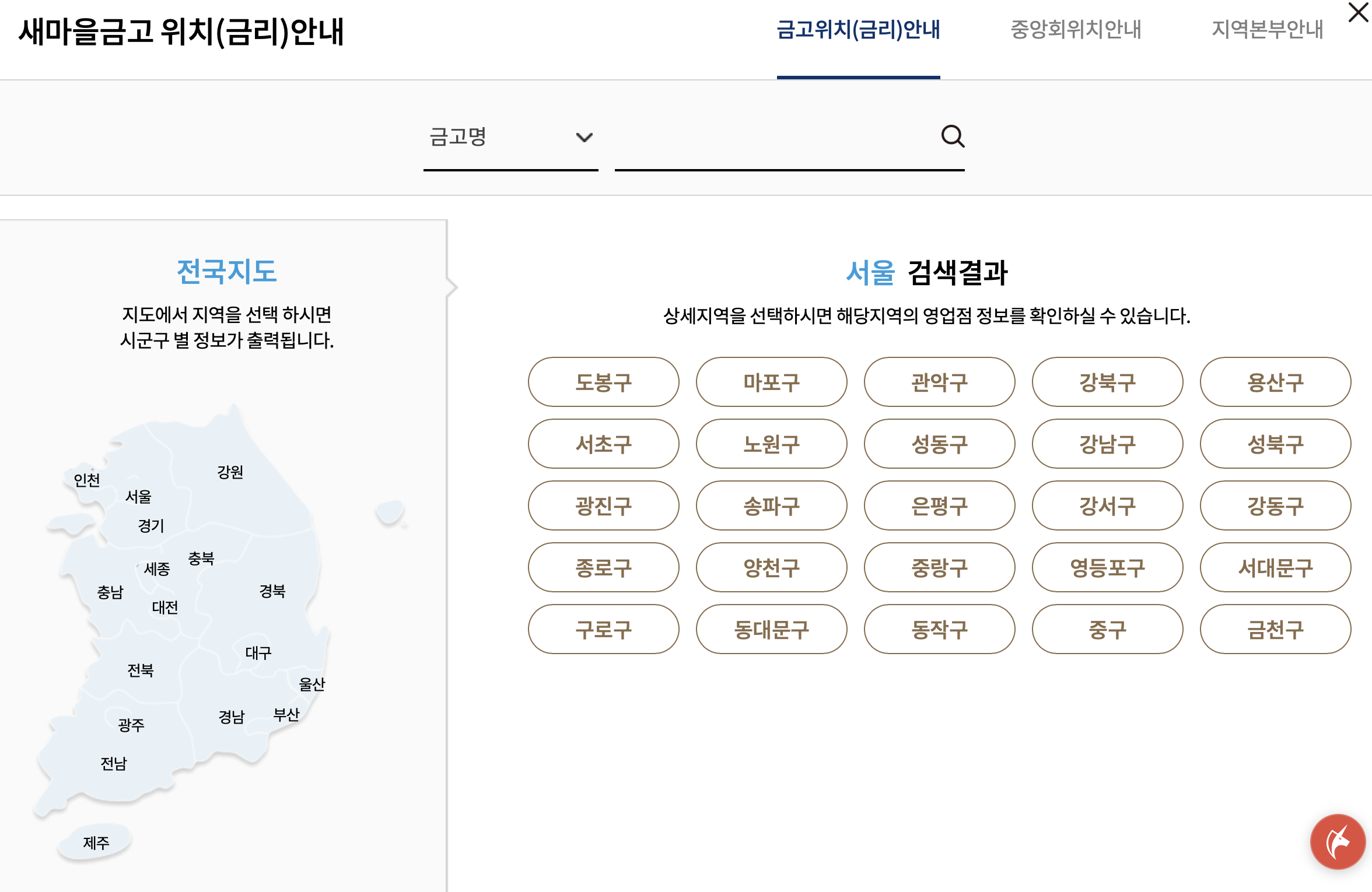
Task: Click the 금천구 district button
Action: click(x=1275, y=630)
